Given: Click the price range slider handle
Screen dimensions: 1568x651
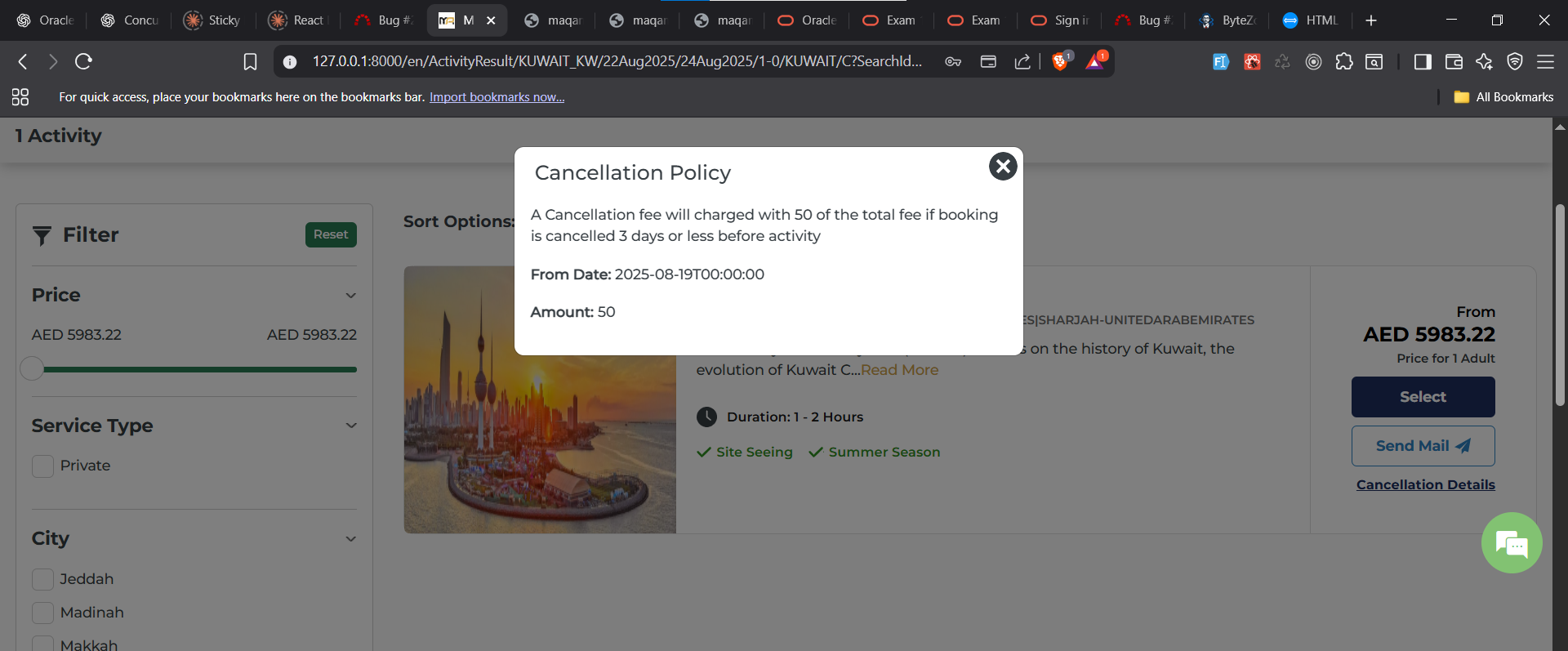Looking at the screenshot, I should 32,369.
